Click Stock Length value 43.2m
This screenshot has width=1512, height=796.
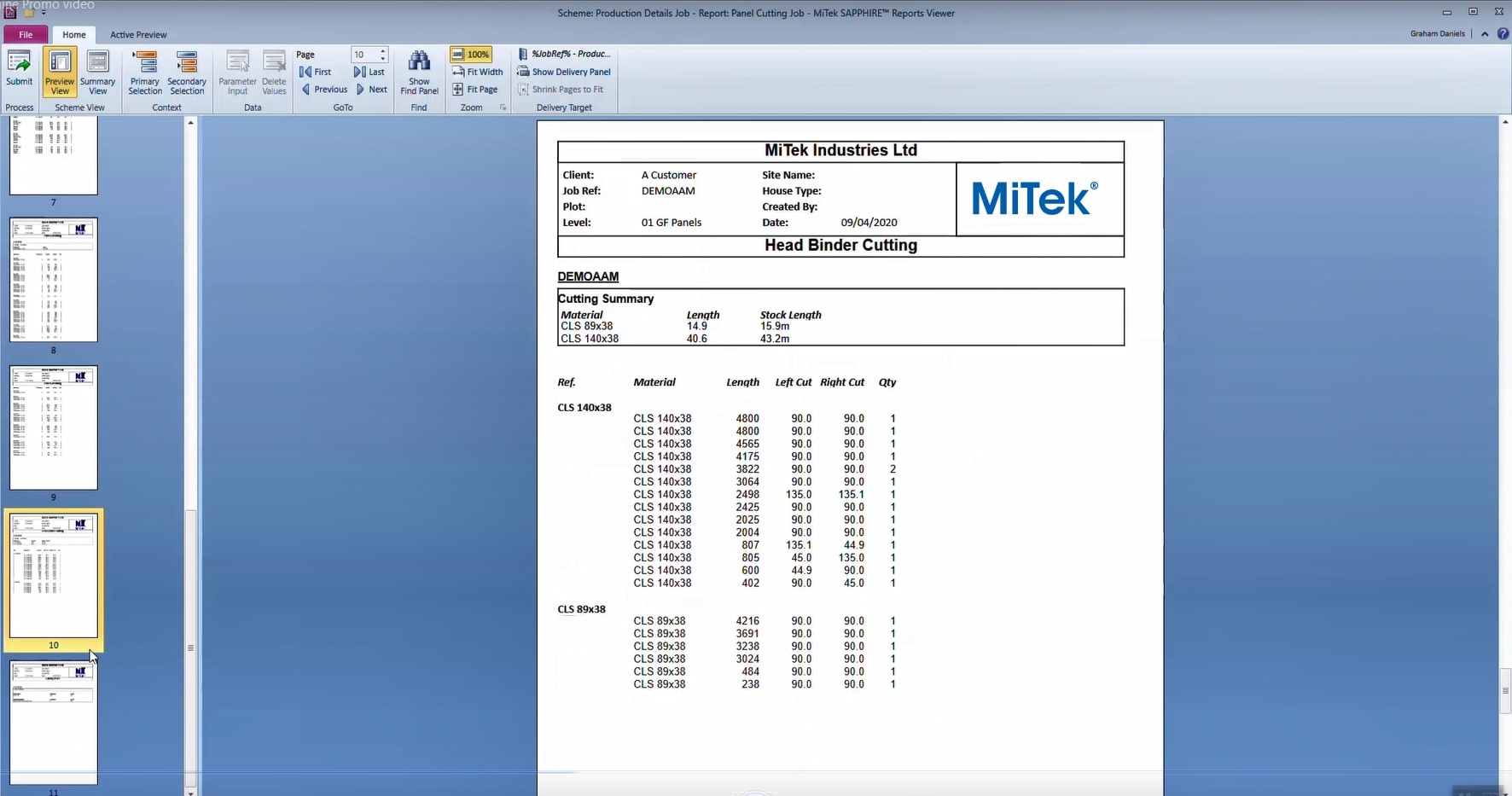(x=775, y=339)
